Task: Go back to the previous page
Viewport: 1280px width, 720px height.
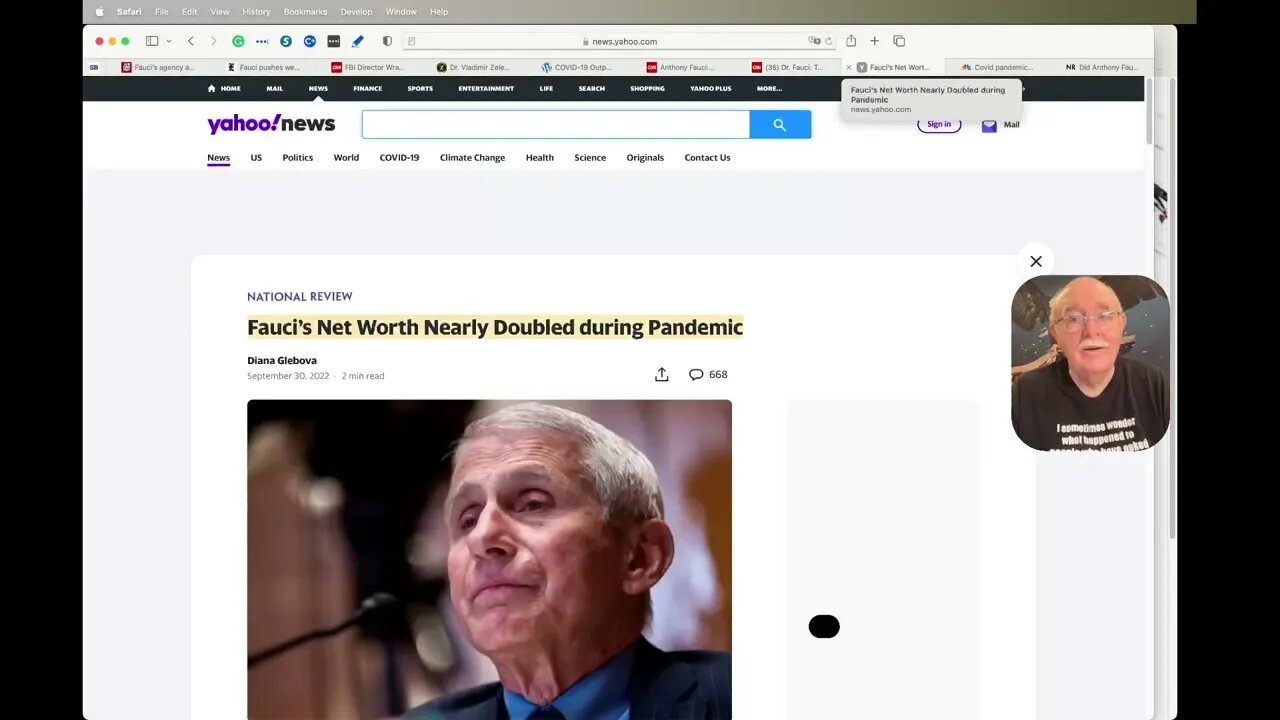Action: [191, 41]
